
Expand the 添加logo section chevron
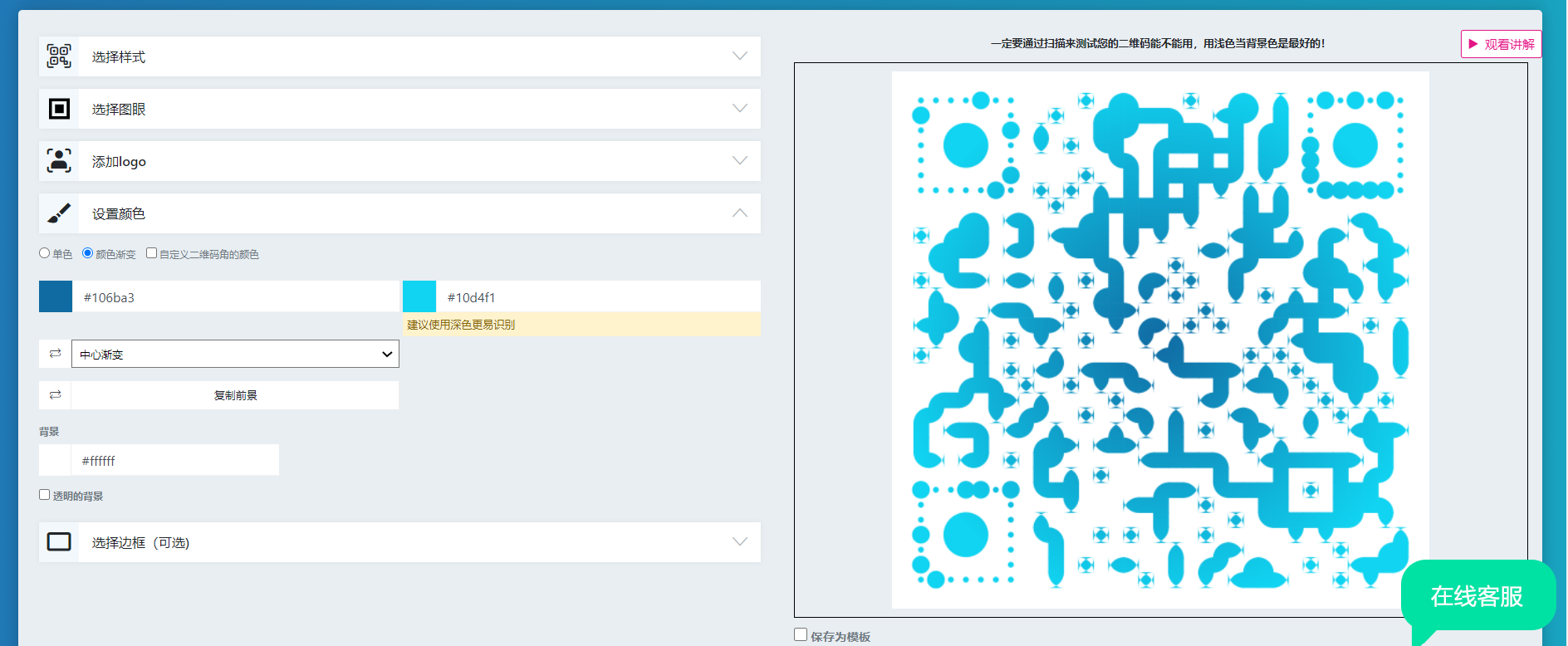(740, 160)
